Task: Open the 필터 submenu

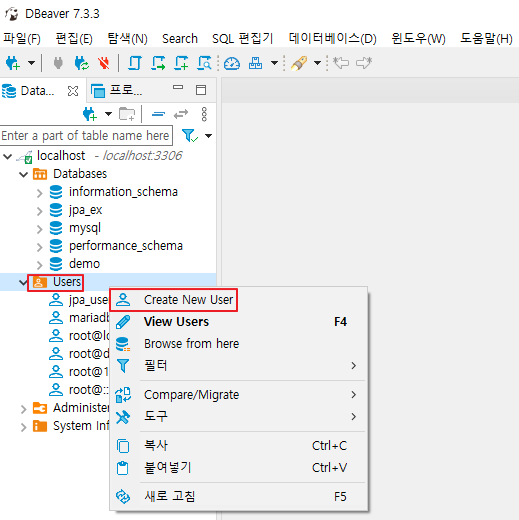Action: point(239,366)
